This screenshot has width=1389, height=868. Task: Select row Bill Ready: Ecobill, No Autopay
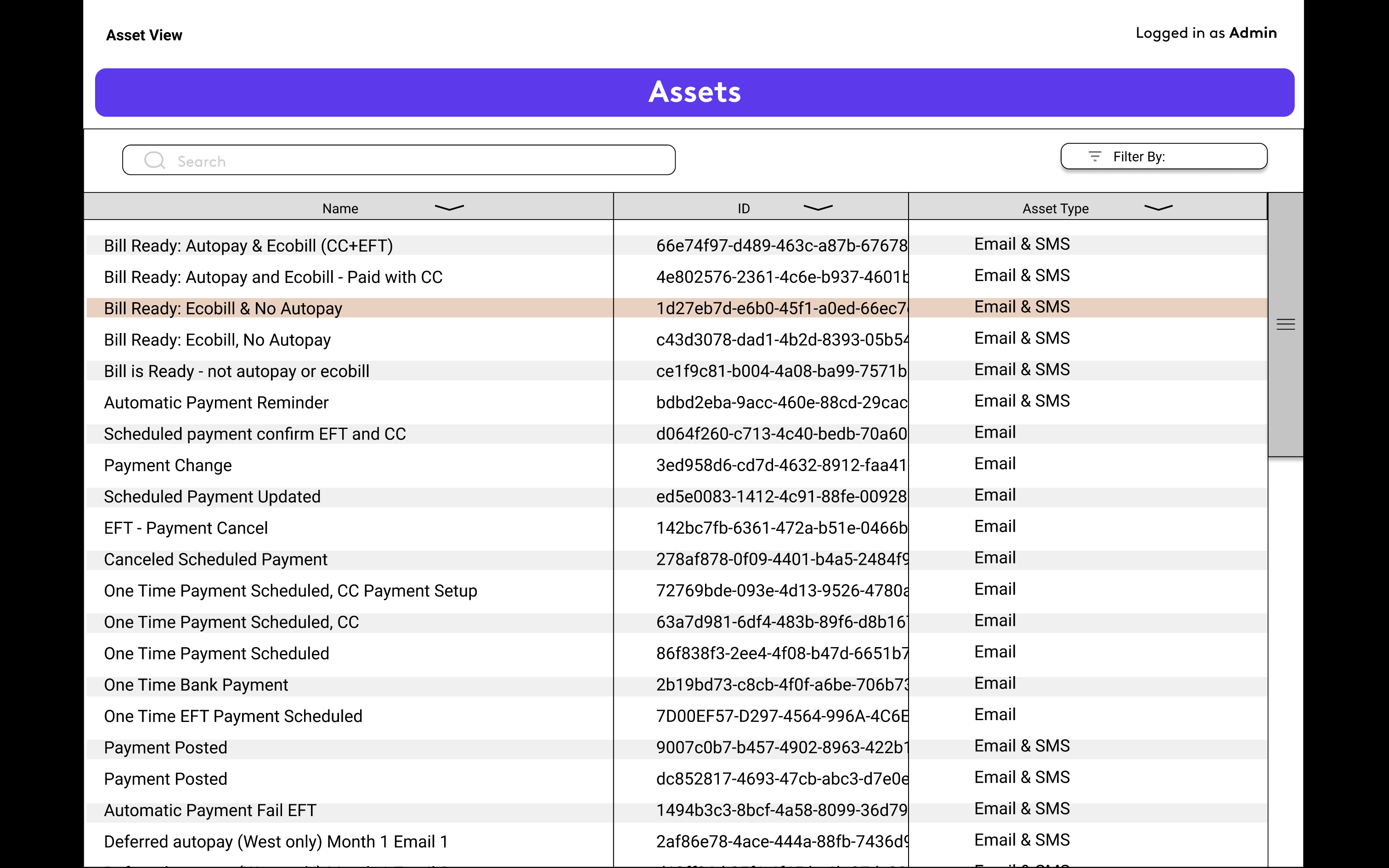click(x=676, y=339)
